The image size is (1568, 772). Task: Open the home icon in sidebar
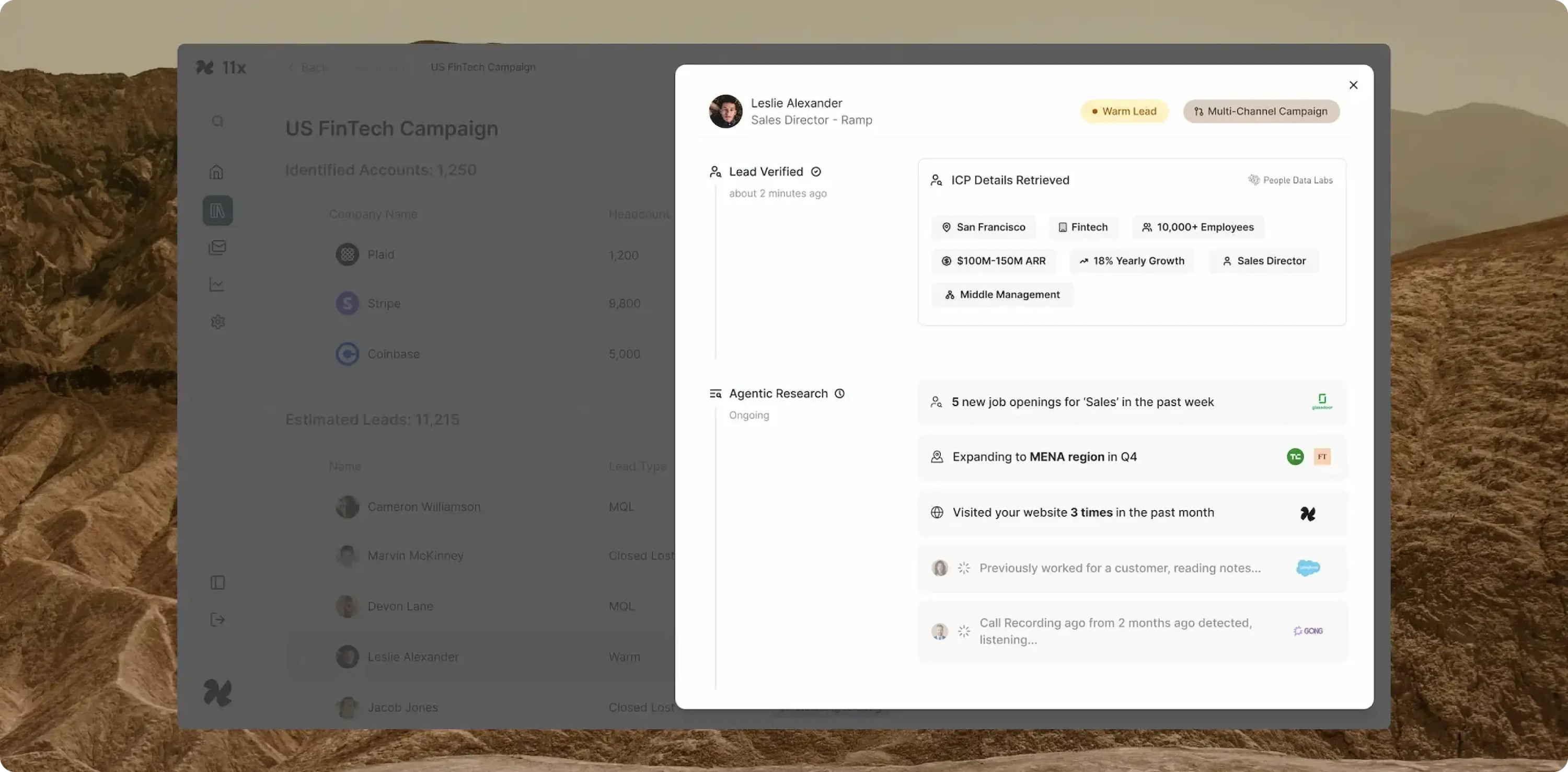pyautogui.click(x=217, y=172)
